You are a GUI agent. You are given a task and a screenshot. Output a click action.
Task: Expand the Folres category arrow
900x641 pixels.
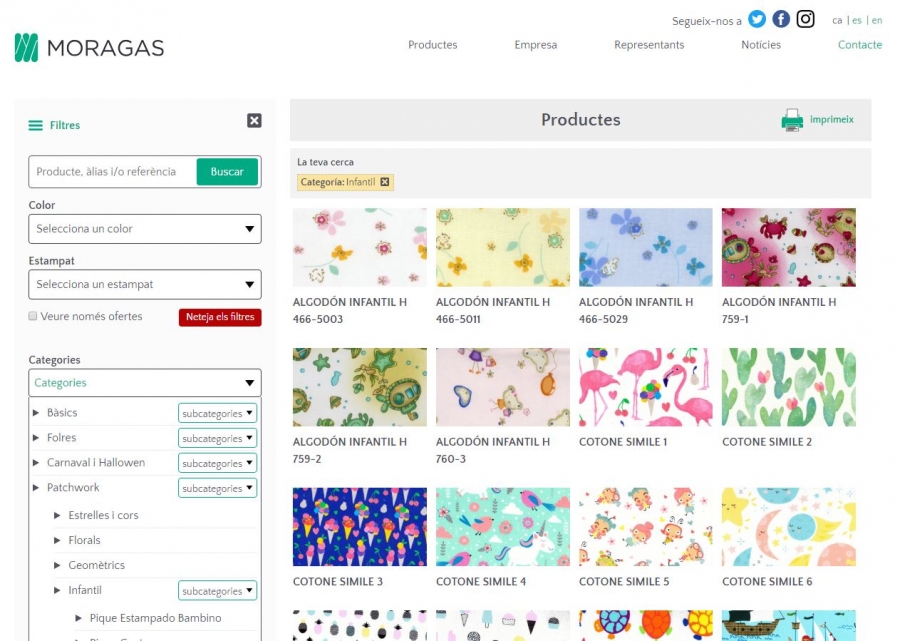tap(36, 438)
